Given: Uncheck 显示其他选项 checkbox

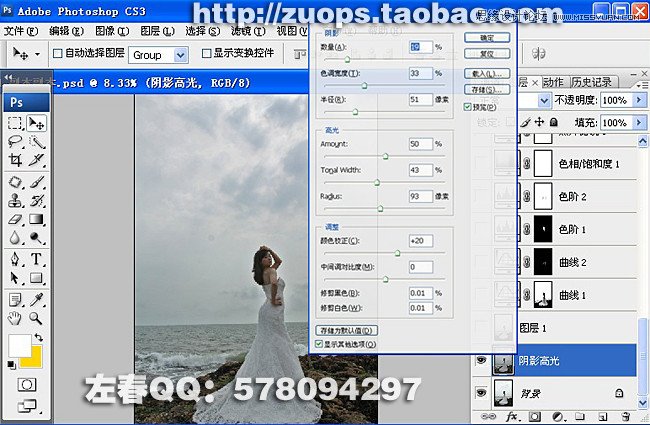Looking at the screenshot, I should click(319, 344).
